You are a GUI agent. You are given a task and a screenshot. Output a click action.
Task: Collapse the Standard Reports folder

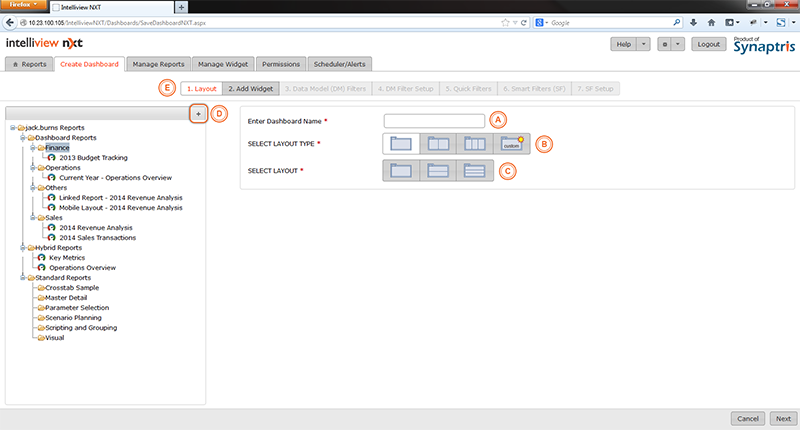point(22,277)
